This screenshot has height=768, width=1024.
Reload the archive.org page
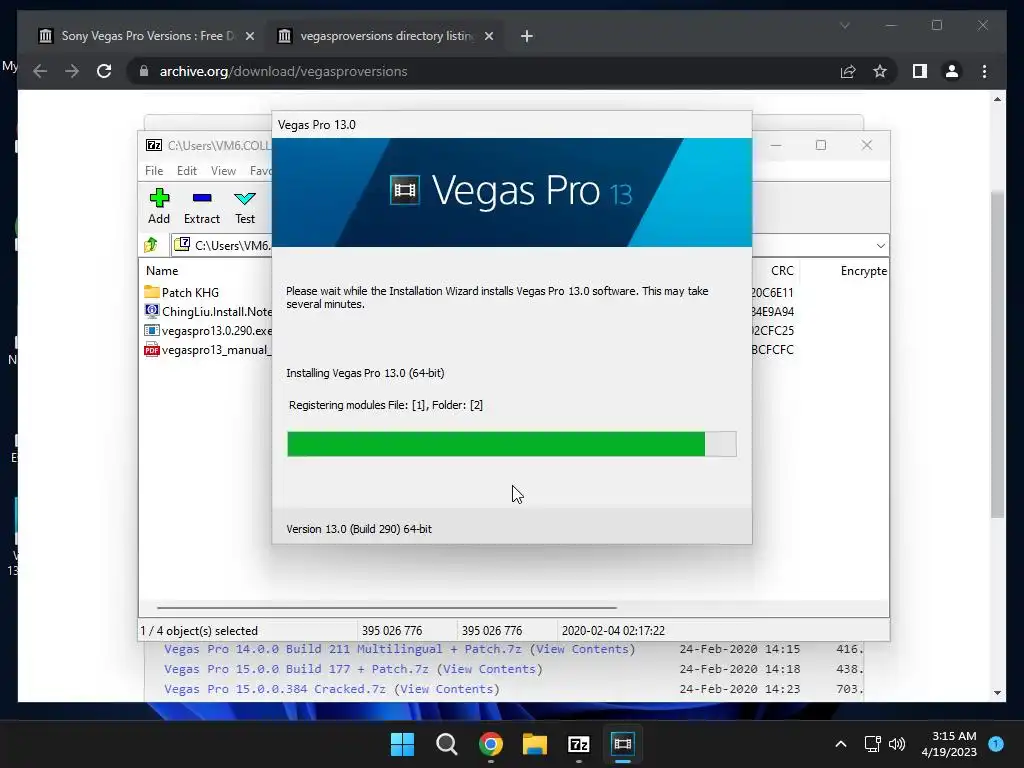[104, 71]
